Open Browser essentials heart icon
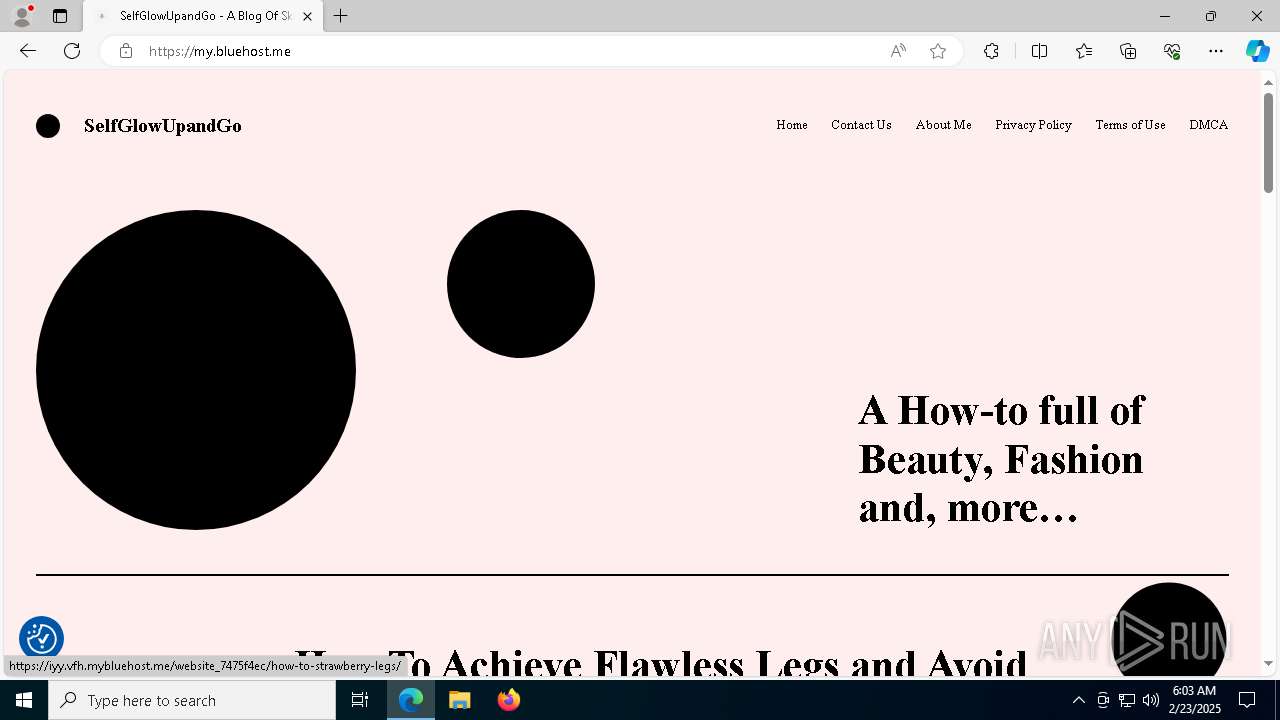The image size is (1280, 720). click(1172, 51)
